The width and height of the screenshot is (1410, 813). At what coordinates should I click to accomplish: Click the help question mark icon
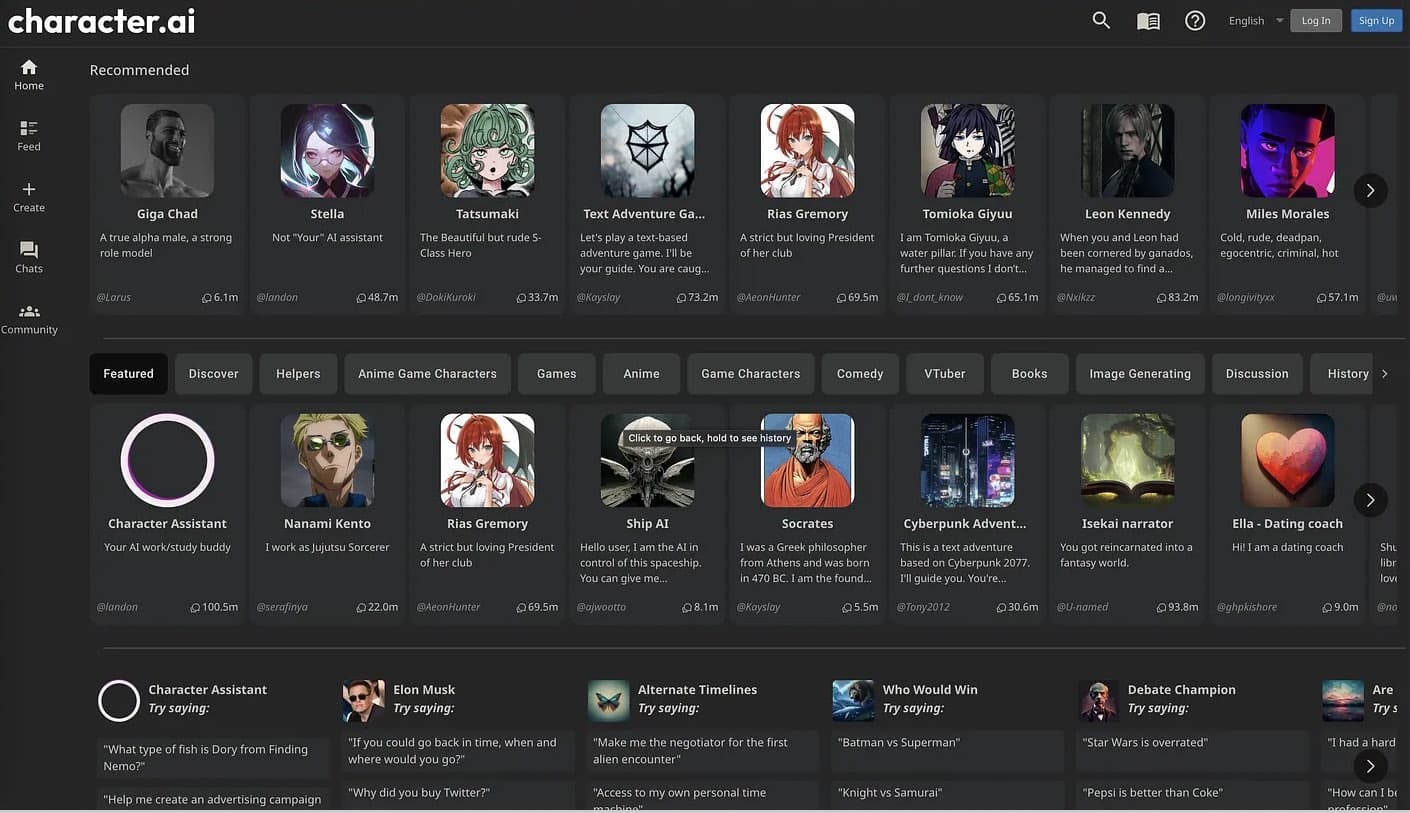pos(1195,20)
